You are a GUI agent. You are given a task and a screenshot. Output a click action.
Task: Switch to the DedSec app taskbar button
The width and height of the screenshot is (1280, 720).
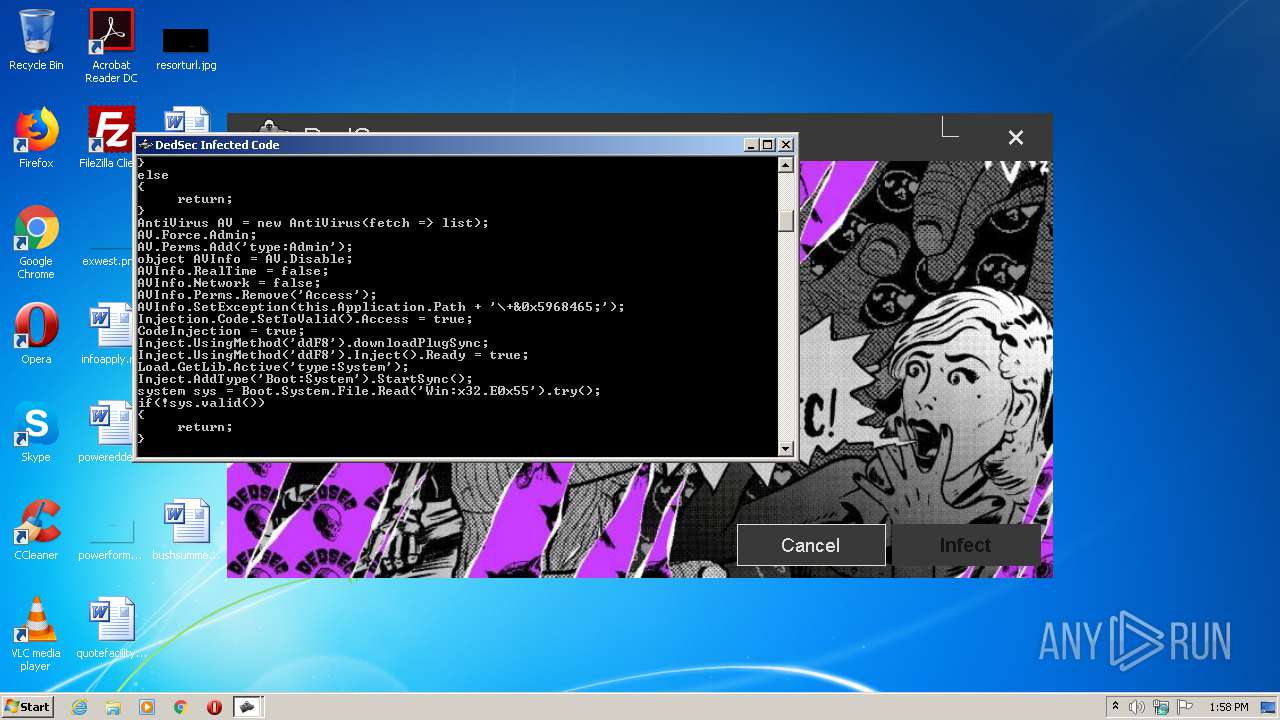[247, 707]
